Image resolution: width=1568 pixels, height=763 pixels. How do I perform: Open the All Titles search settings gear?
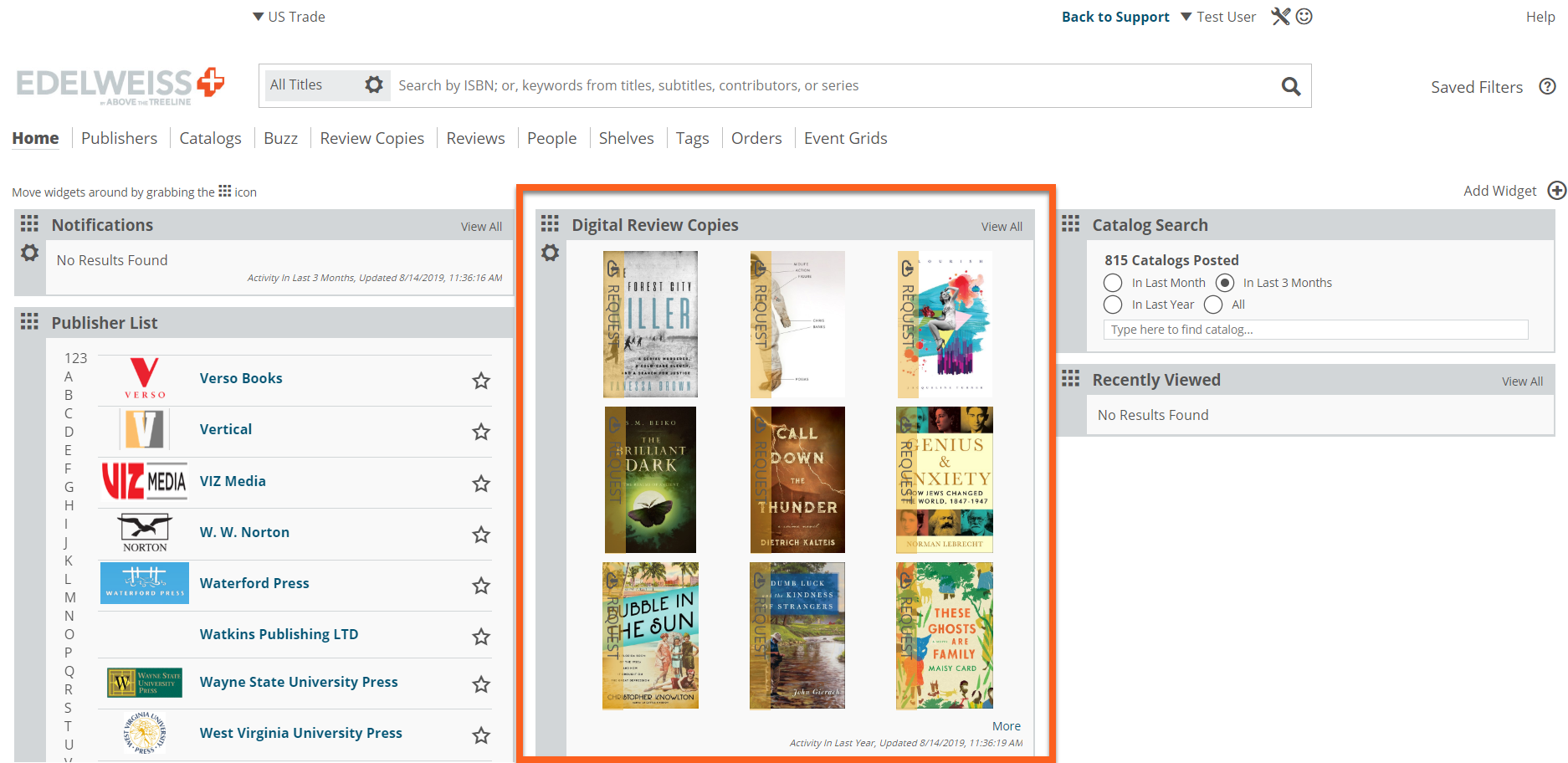374,84
